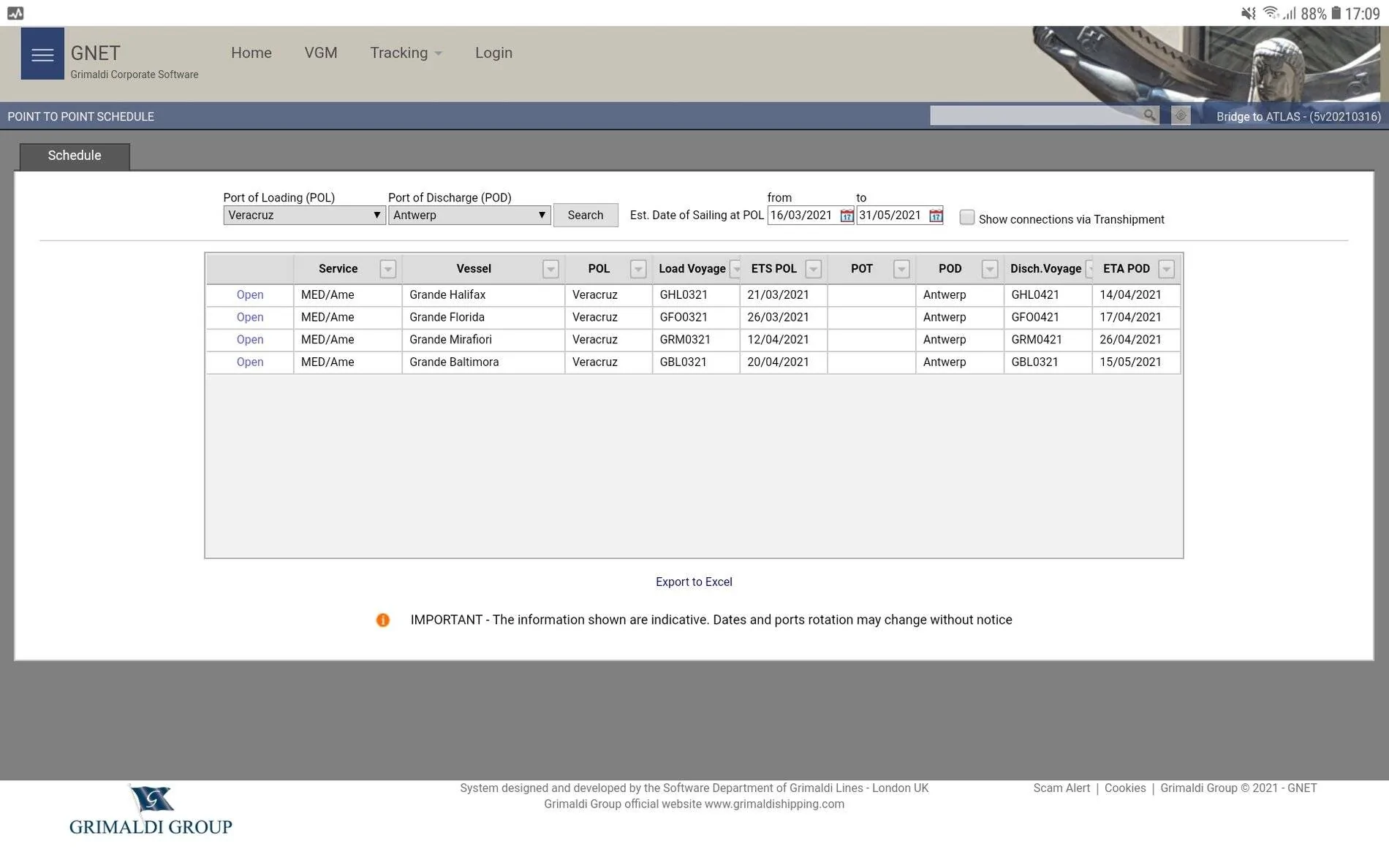
Task: Click the Grande Halifax vessel cell
Action: 483,295
